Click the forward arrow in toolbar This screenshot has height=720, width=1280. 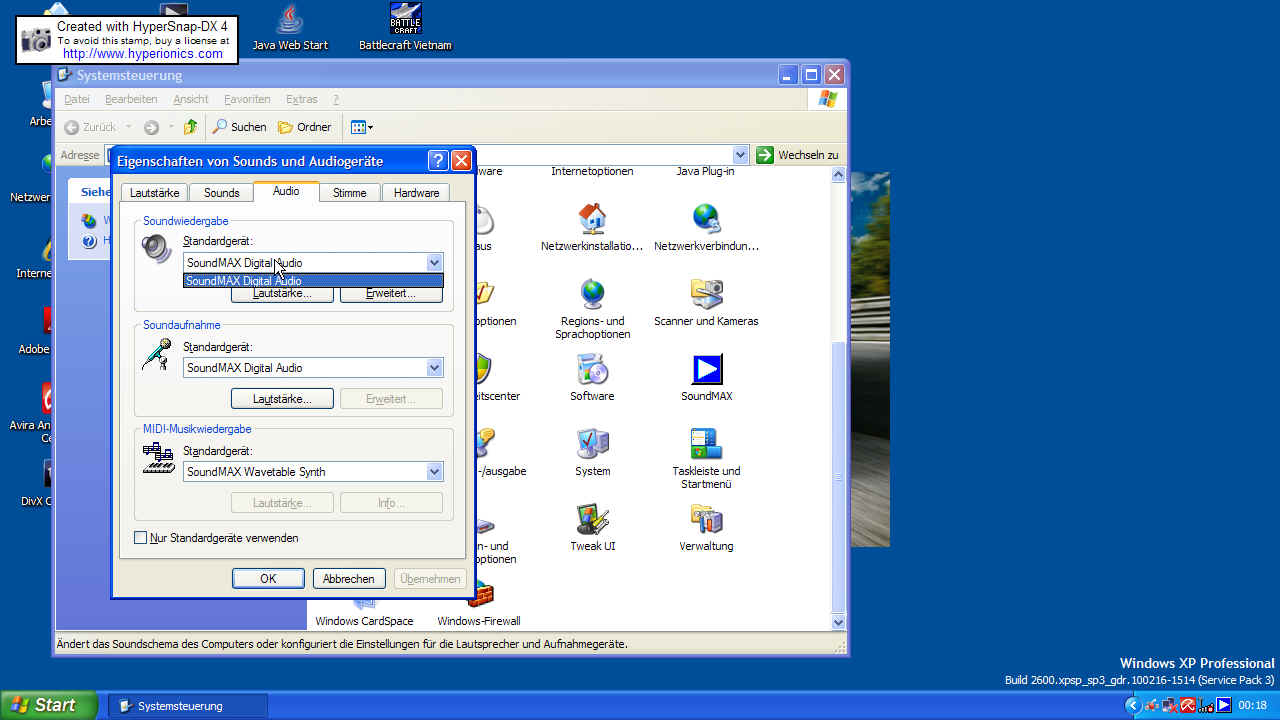(x=151, y=127)
